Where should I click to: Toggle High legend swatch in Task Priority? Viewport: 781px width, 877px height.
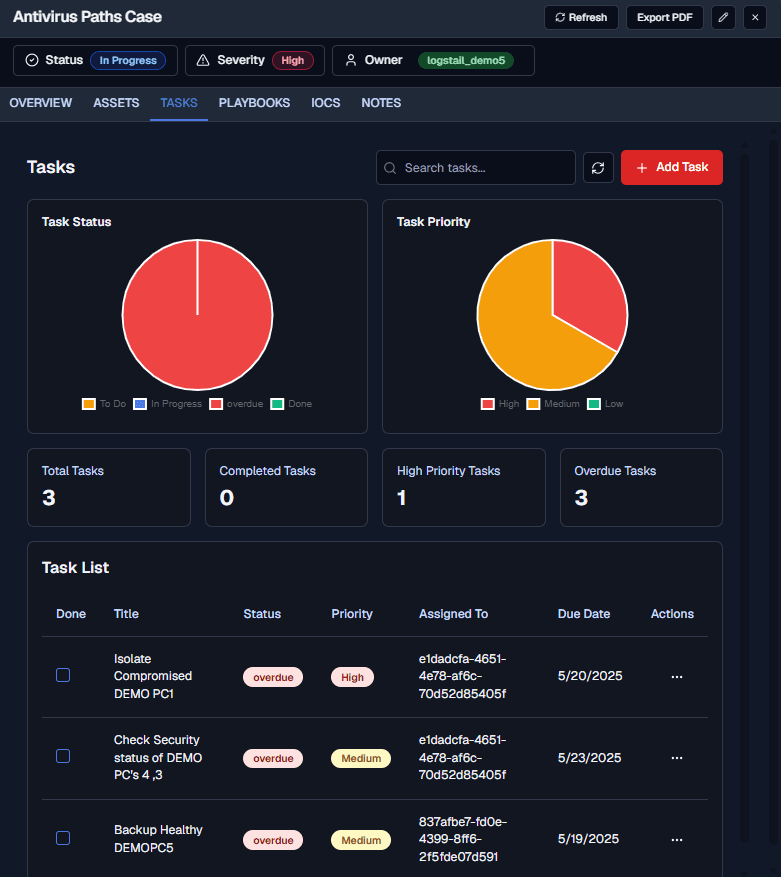pos(488,404)
